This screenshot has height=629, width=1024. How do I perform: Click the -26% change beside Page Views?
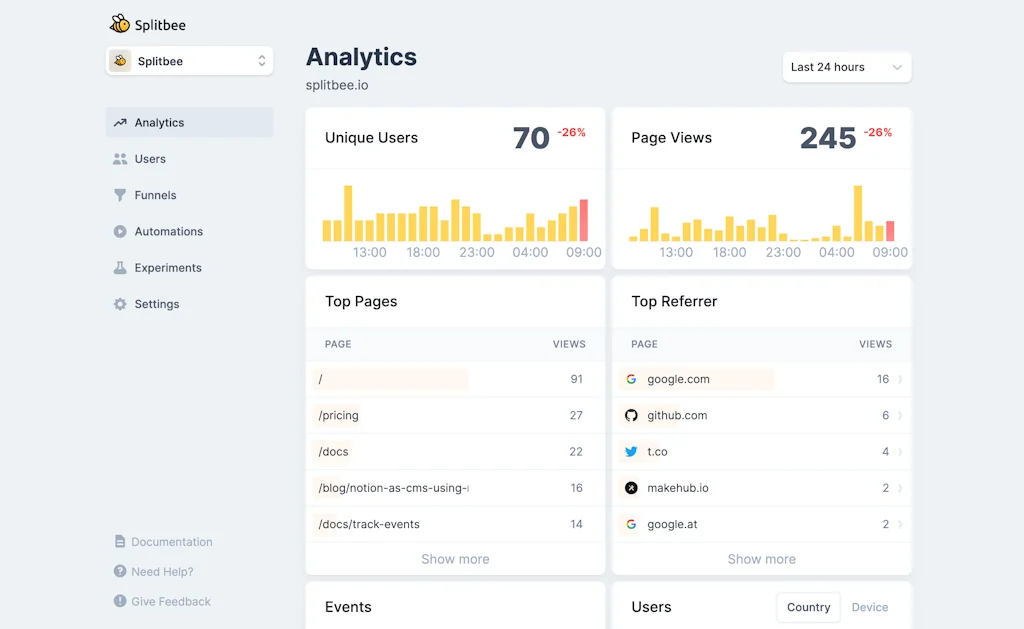[878, 132]
